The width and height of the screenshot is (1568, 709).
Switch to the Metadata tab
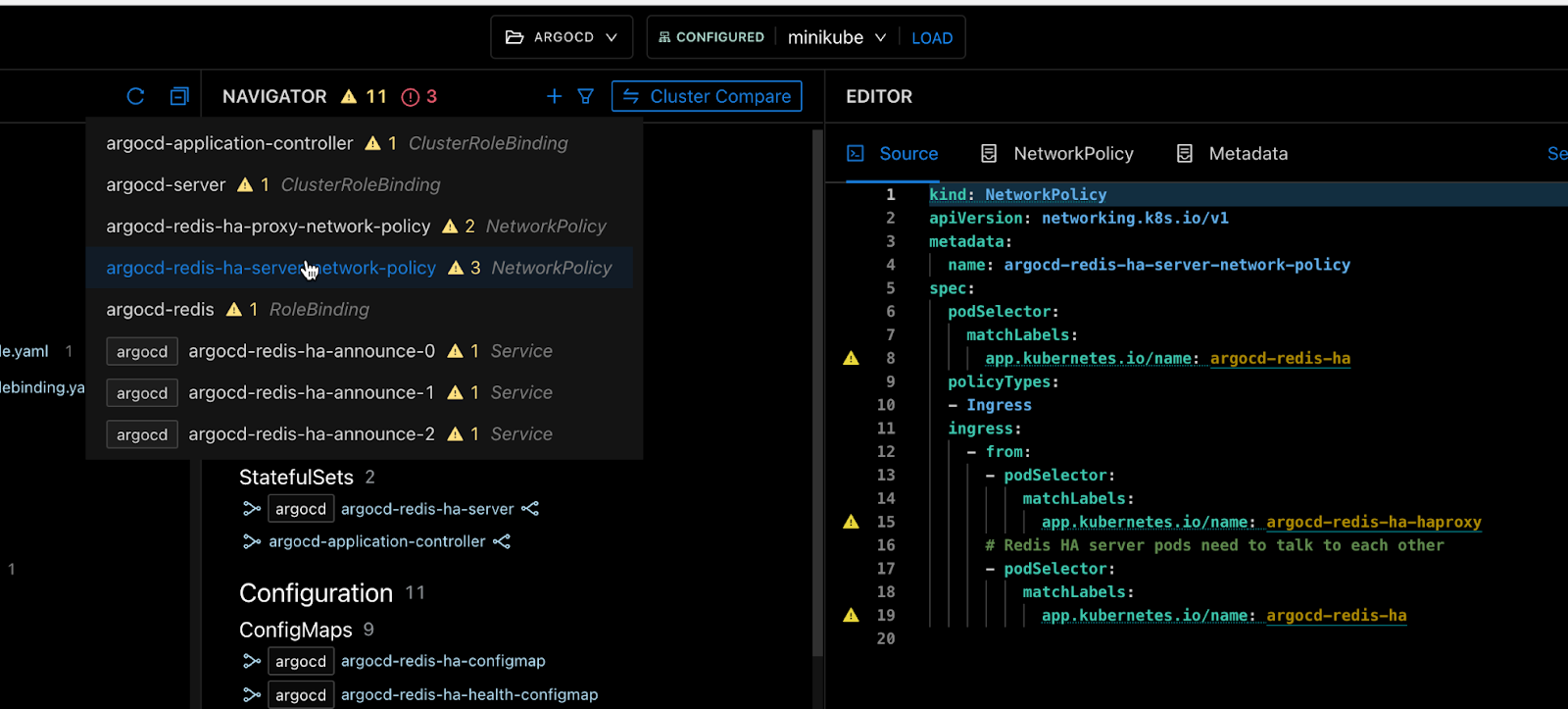tap(1232, 153)
